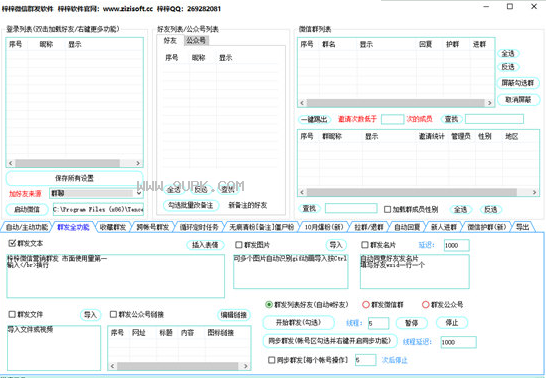Click 全选 under the friend list
546x378 pixels.
click(174, 189)
